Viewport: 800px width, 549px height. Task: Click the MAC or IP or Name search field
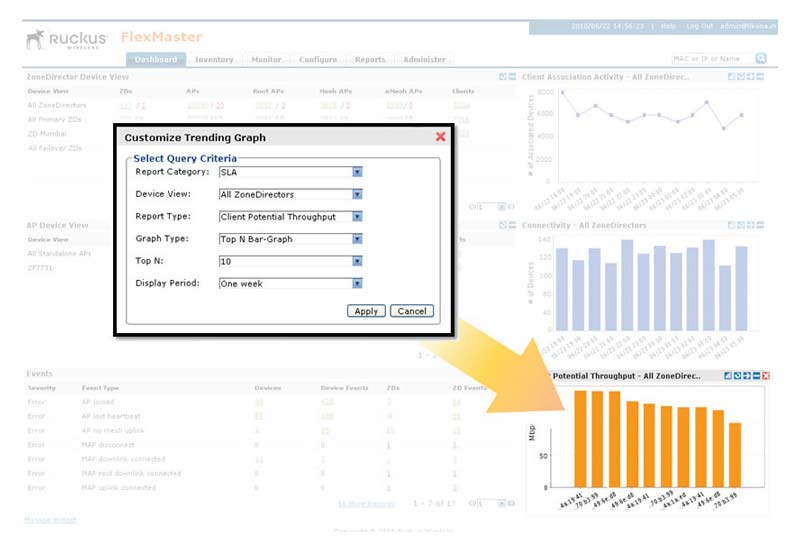pos(712,59)
